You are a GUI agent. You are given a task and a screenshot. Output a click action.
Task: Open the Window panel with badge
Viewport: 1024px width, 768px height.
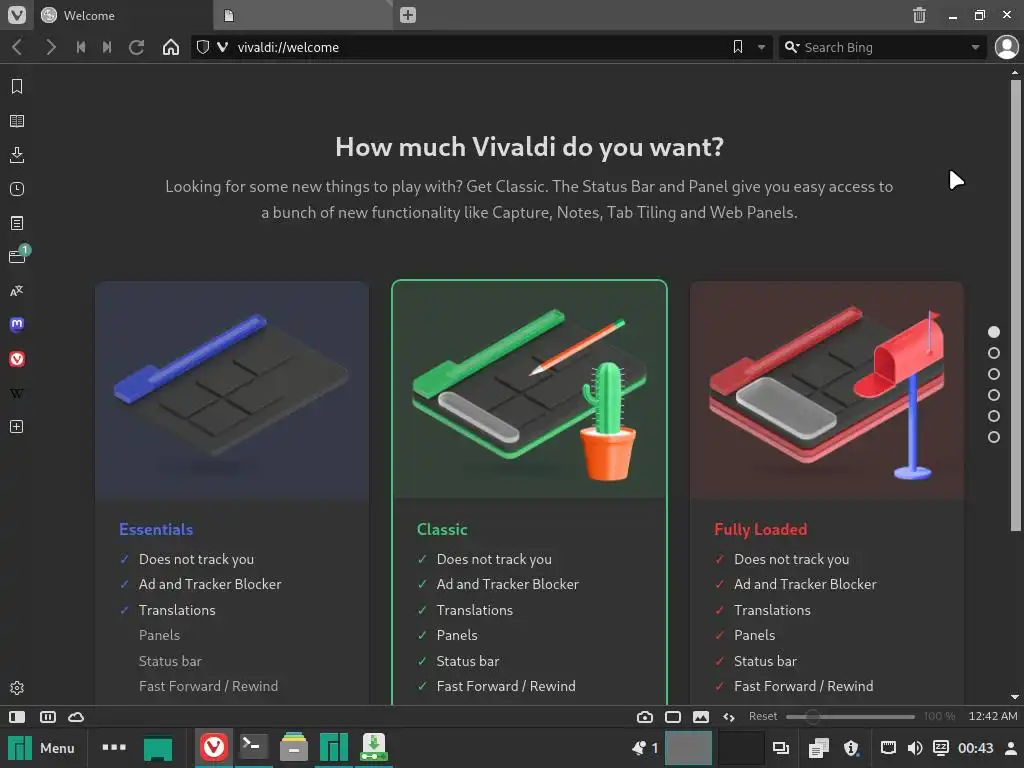click(x=17, y=256)
